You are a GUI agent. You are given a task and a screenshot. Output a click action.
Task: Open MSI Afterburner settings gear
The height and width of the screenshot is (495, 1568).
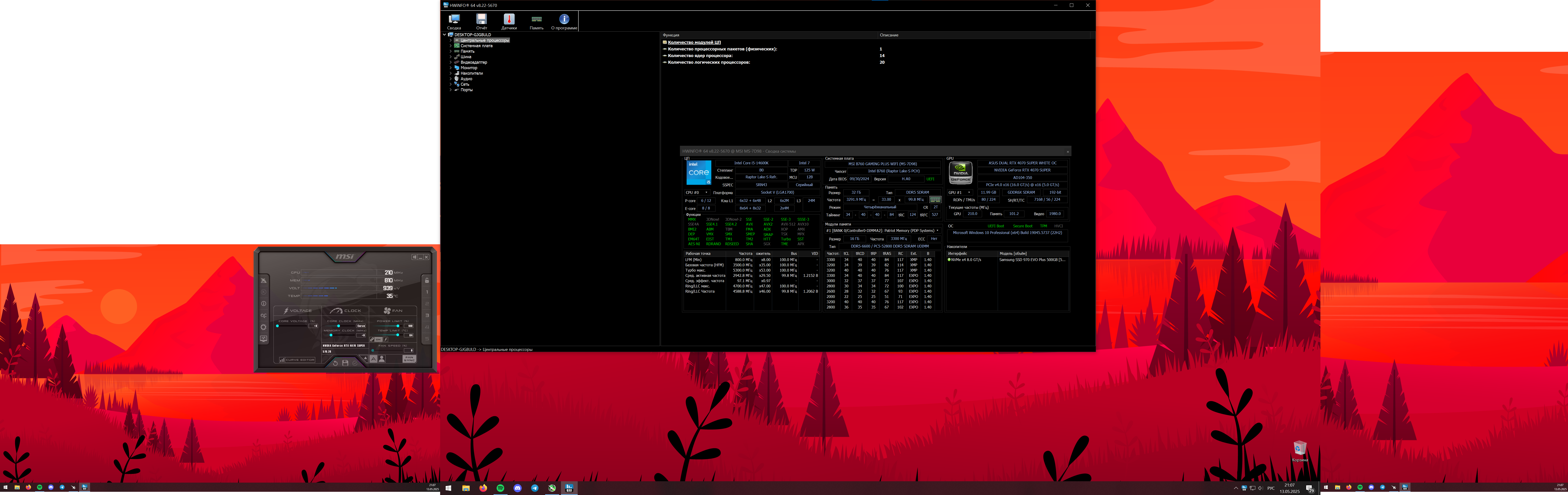click(x=264, y=327)
